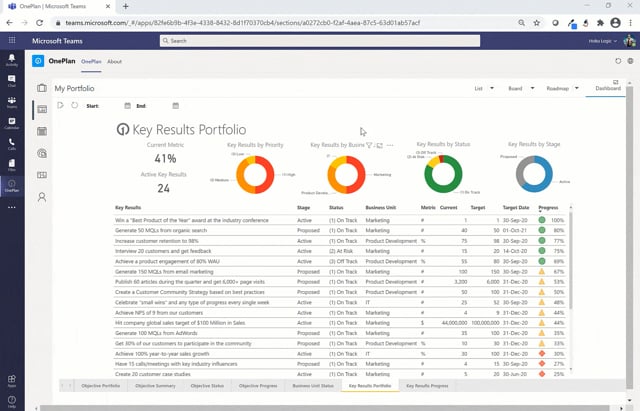Switch to Key Results Progress report tab

tap(427, 386)
